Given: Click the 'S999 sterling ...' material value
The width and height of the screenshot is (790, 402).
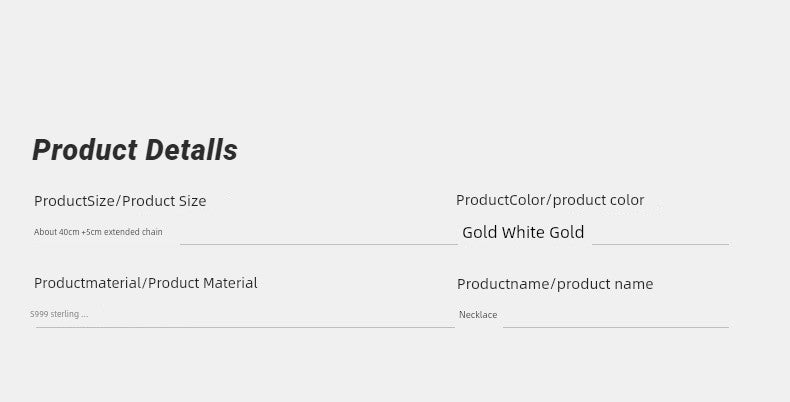Looking at the screenshot, I should tap(59, 314).
